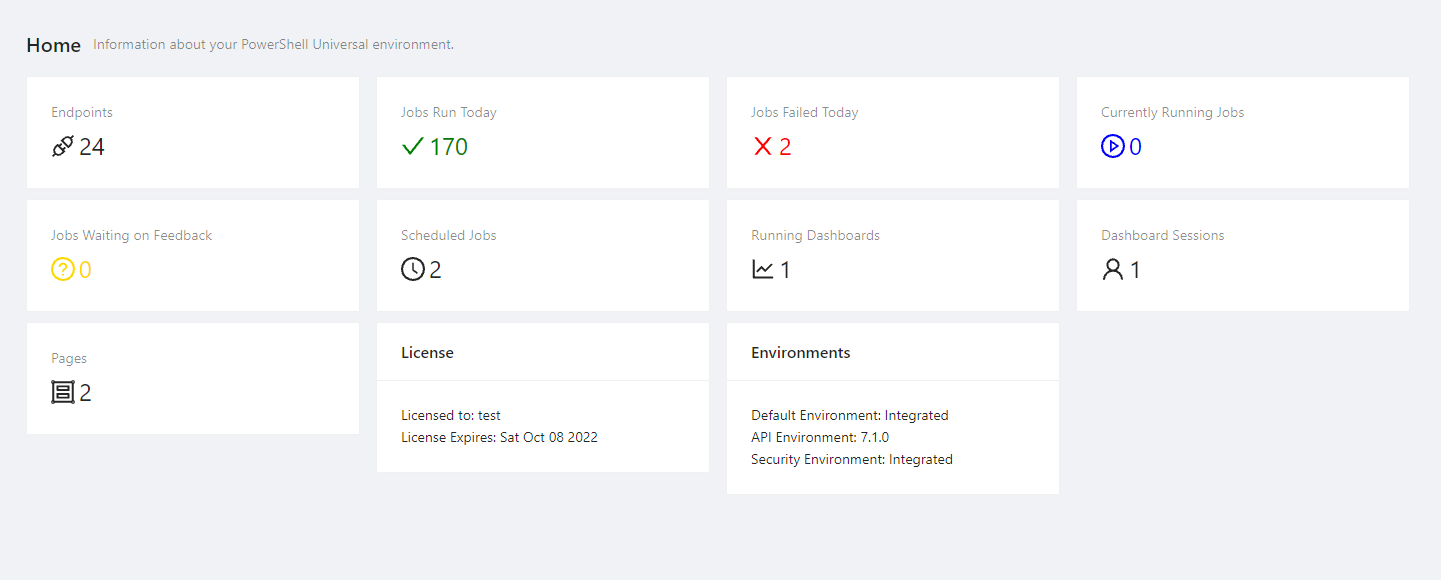Open the Jobs Failed Today count

coord(785,147)
